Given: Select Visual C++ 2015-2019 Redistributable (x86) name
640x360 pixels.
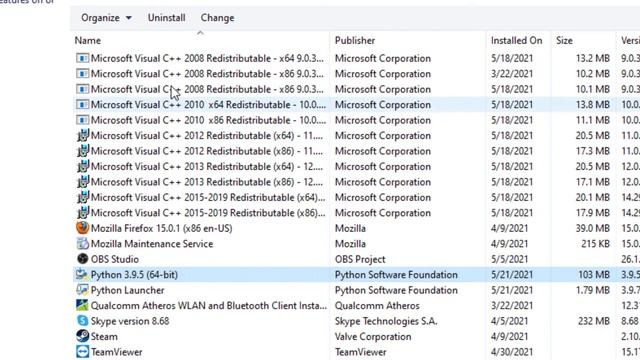Looking at the screenshot, I should [x=208, y=213].
